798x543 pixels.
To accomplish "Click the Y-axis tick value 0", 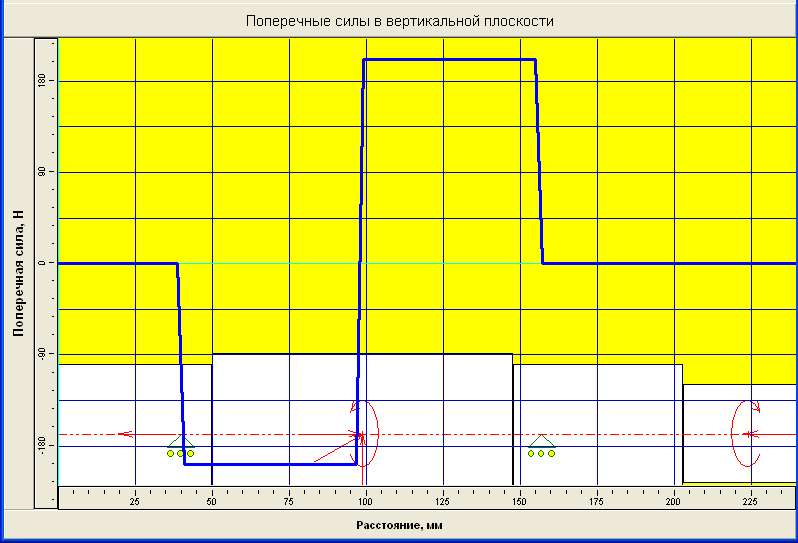I will [42, 263].
